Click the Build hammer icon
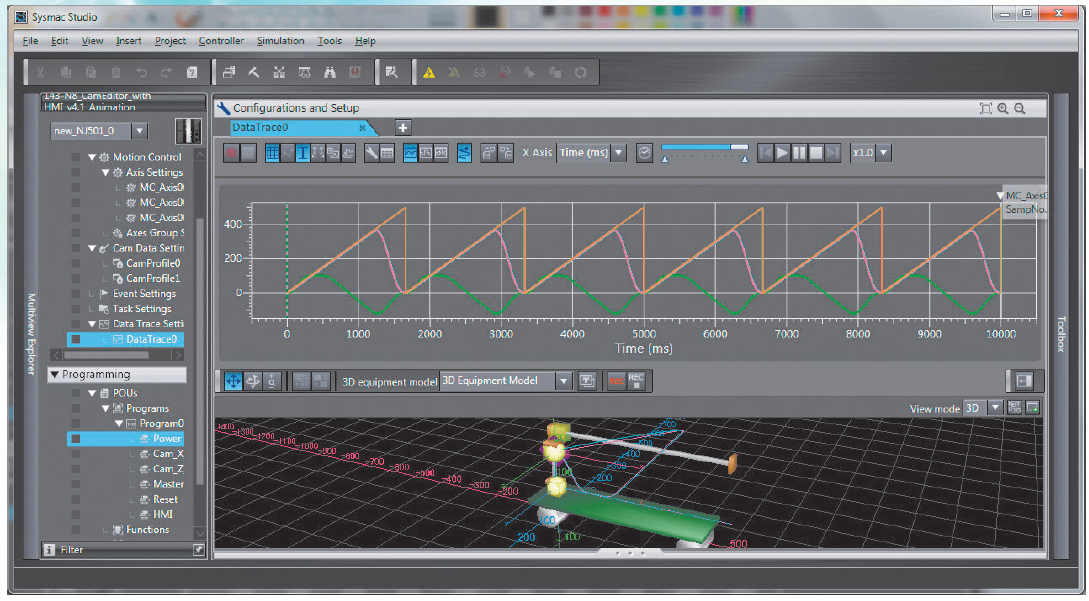The height and width of the screenshot is (601, 1089). 253,72
